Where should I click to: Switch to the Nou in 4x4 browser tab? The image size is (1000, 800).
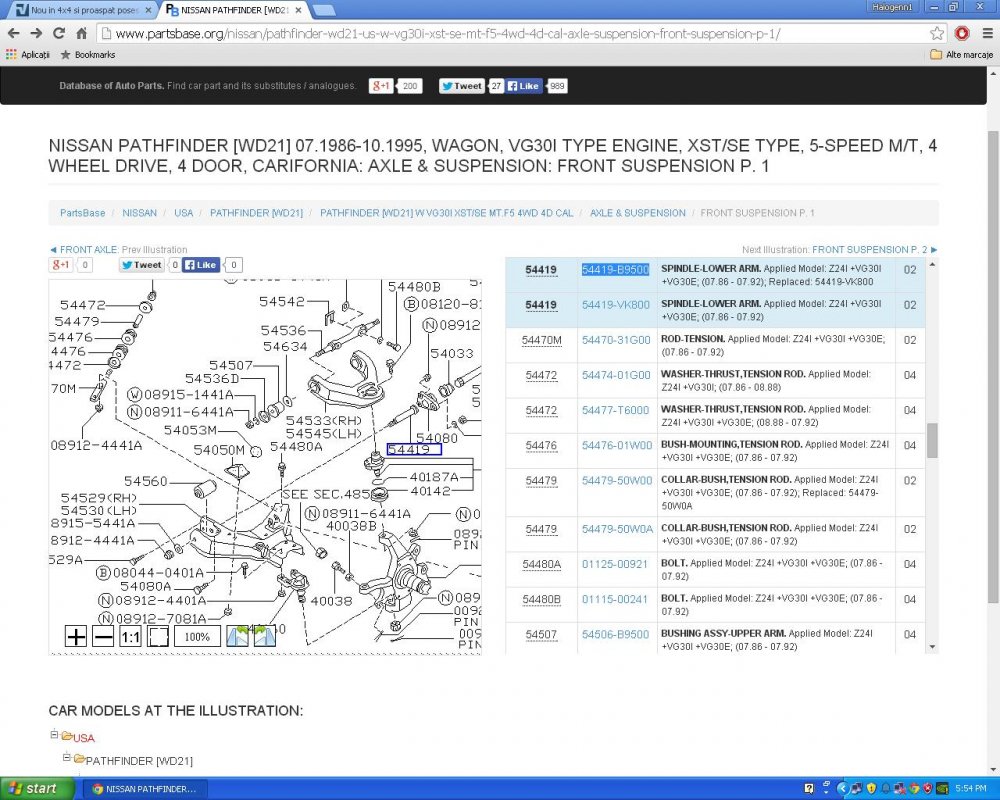[83, 10]
